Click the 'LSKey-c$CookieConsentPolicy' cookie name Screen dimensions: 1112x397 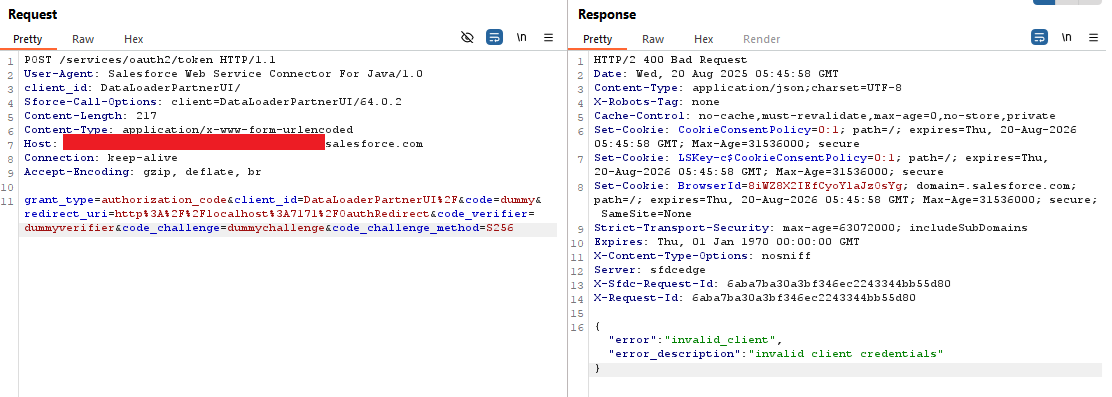click(772, 158)
